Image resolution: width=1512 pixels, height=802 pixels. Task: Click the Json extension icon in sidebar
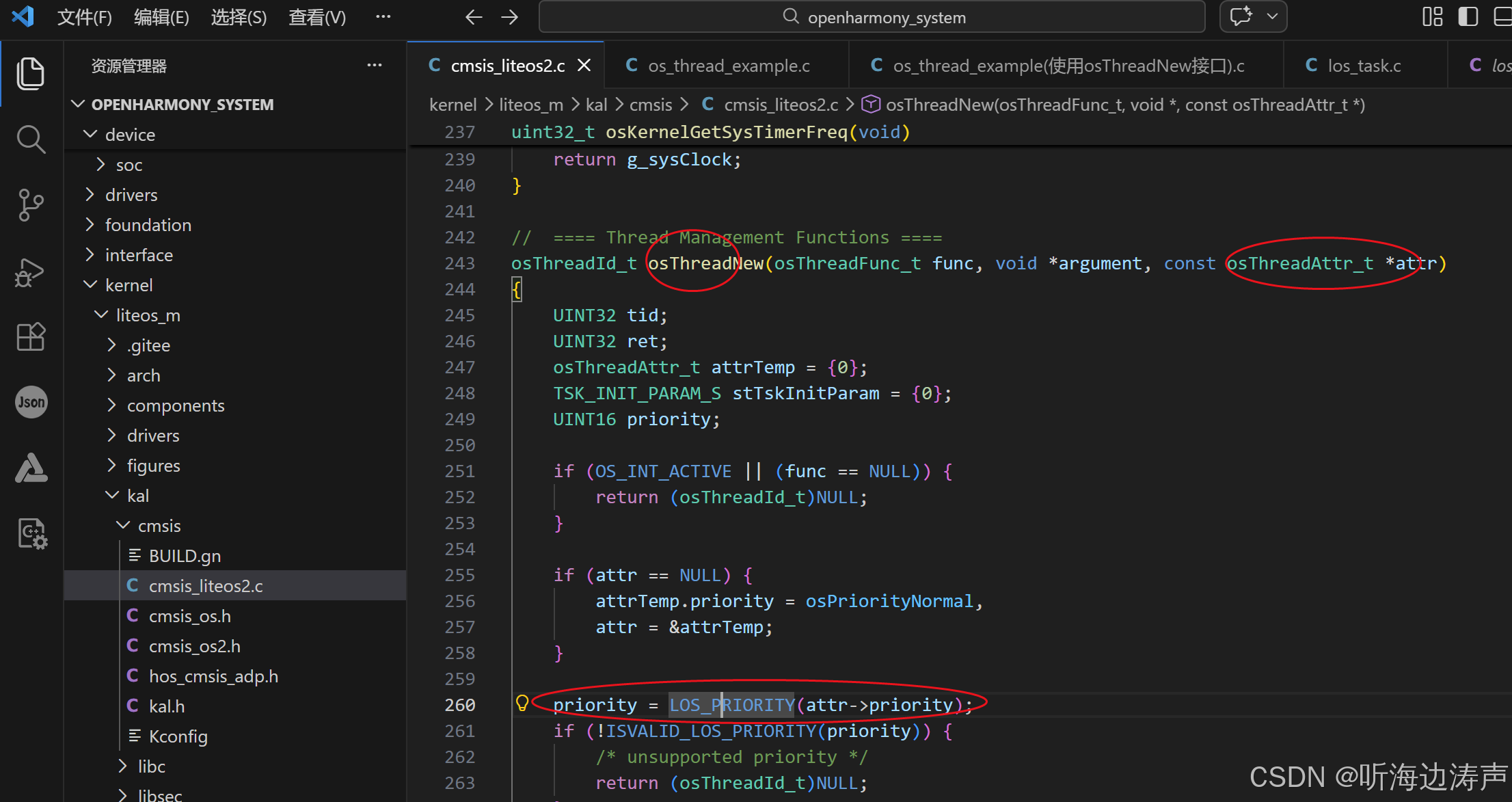coord(30,402)
